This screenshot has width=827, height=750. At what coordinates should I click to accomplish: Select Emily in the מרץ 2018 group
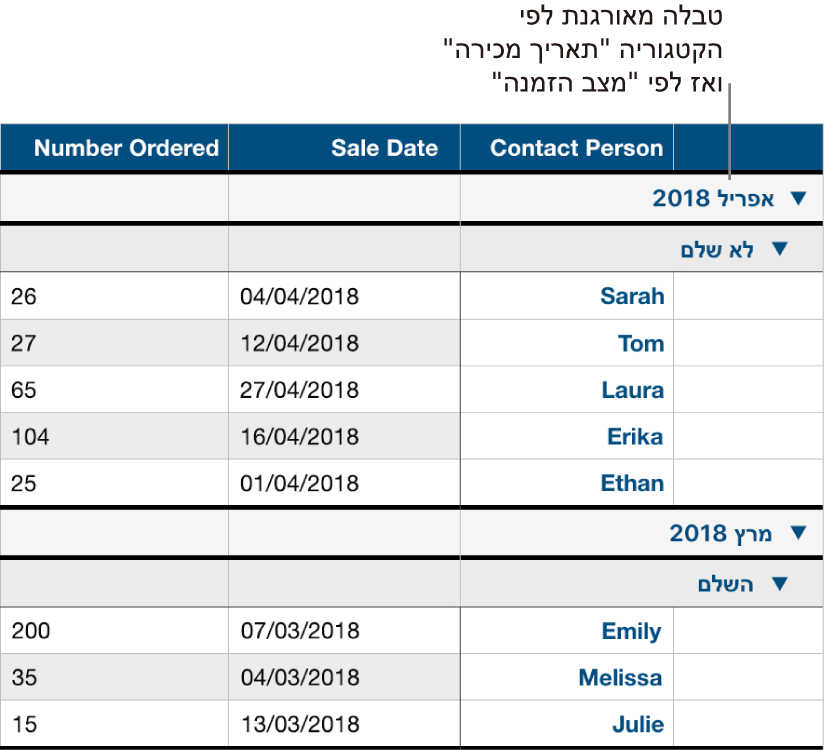631,631
